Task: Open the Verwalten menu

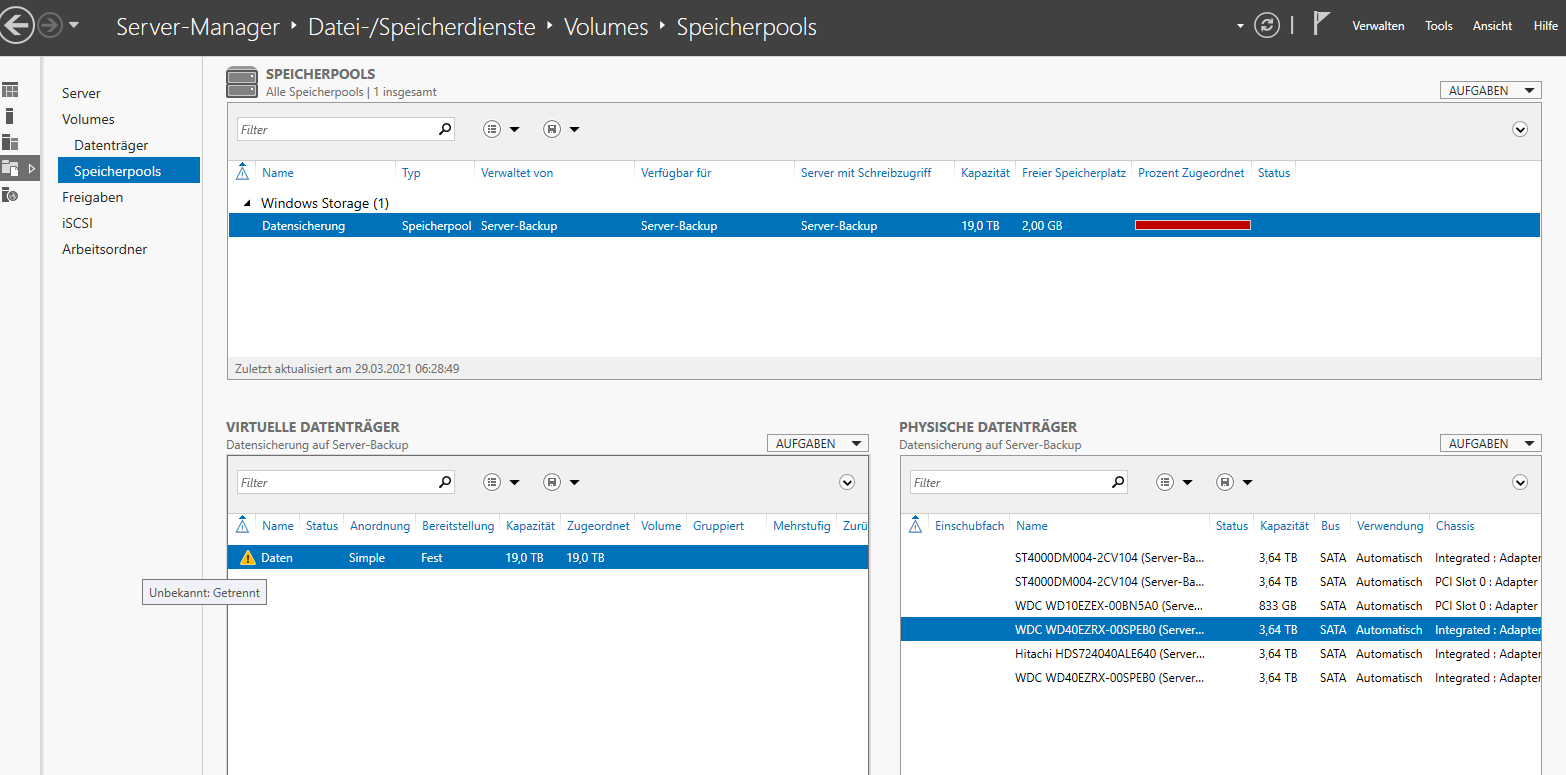Action: point(1378,26)
